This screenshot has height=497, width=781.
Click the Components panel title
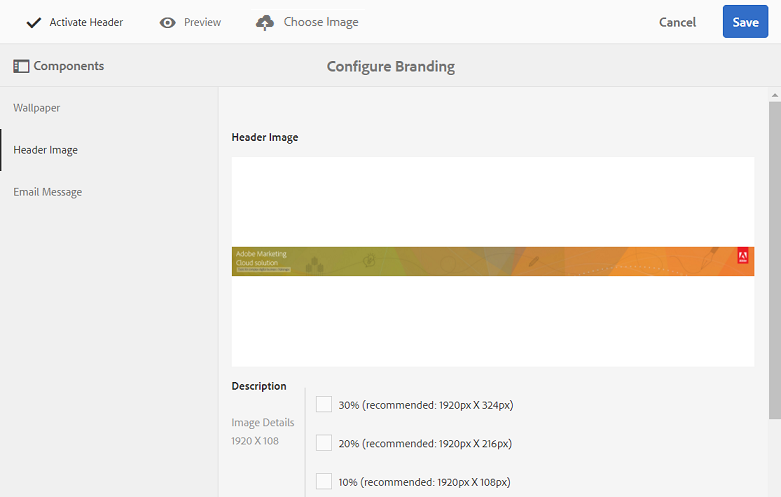[69, 66]
